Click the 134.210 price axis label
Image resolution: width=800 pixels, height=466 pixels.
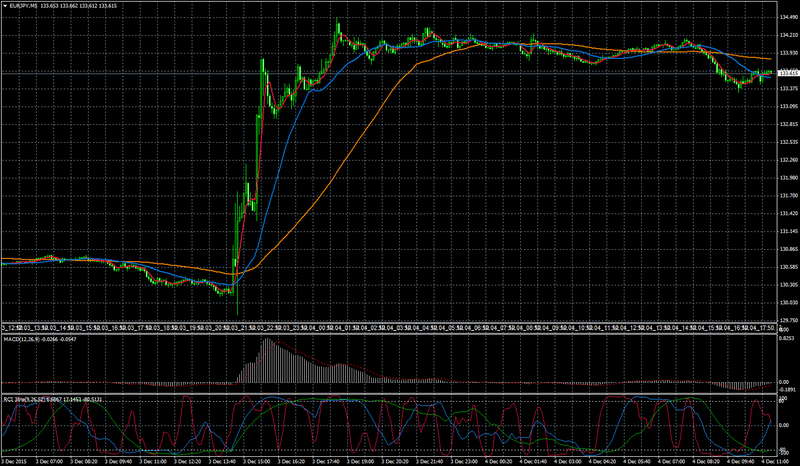[x=788, y=35]
